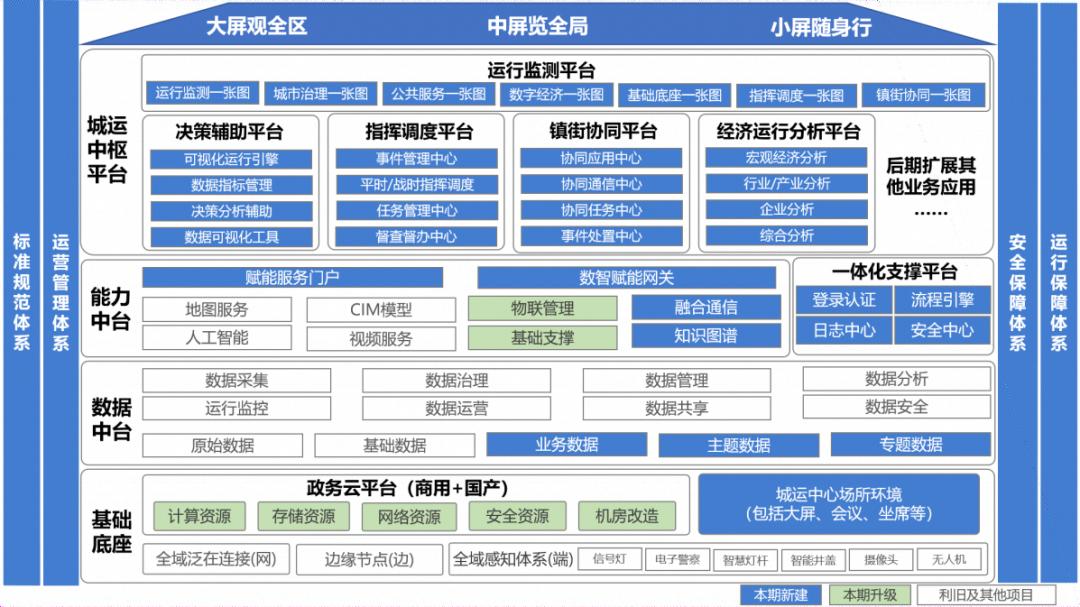Open the 数智赋能网关 link
This screenshot has height=607, width=1080.
point(629,278)
